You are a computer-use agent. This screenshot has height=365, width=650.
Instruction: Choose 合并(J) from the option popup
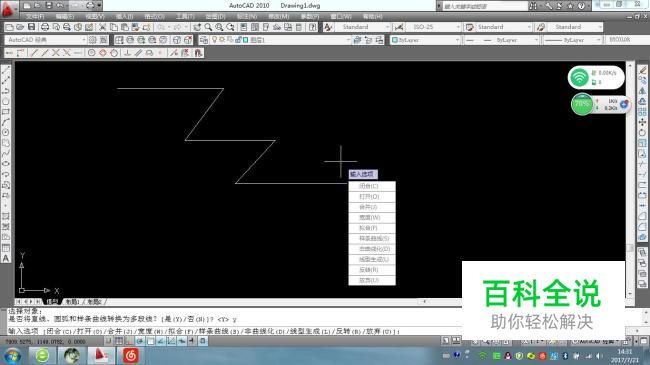coord(372,207)
